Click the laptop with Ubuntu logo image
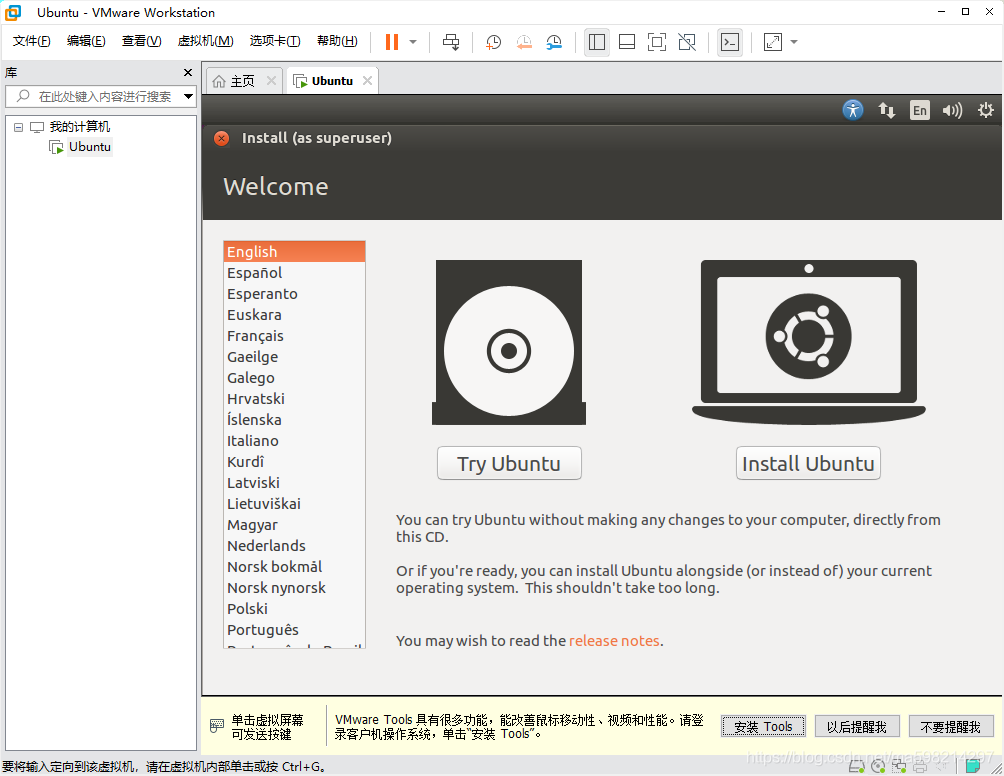The image size is (1004, 776). [809, 342]
